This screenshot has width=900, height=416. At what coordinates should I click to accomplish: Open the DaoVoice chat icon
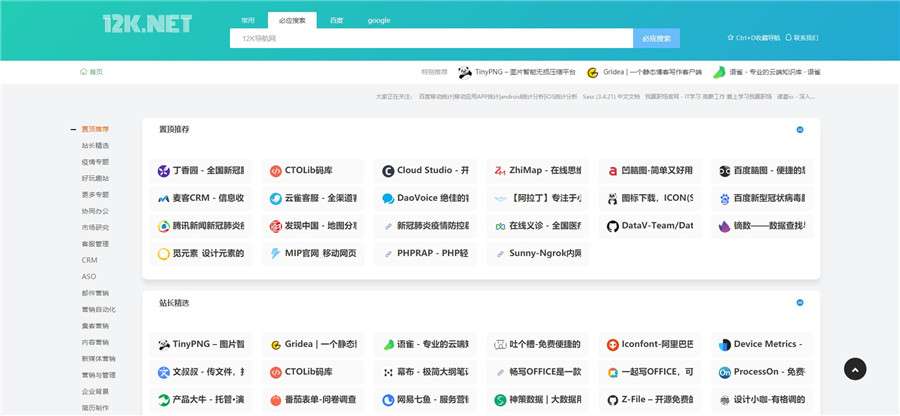point(388,199)
